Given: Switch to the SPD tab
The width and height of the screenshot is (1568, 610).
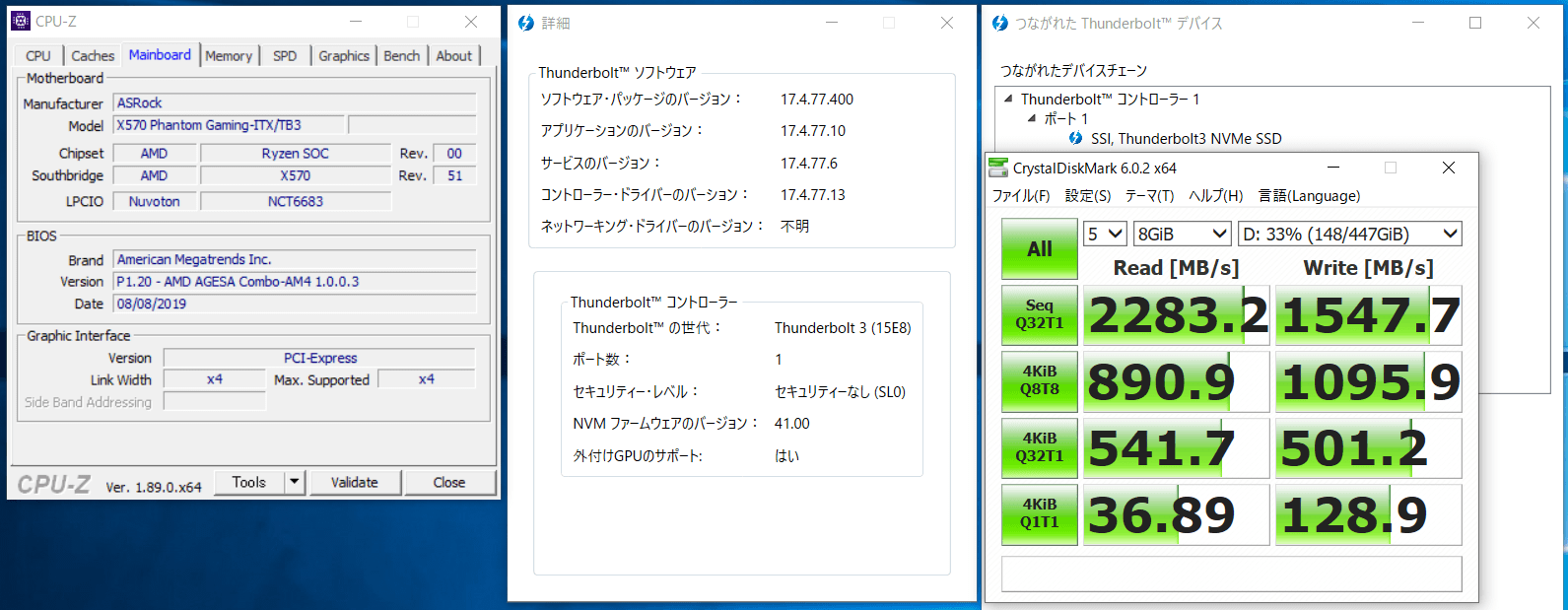Looking at the screenshot, I should coord(285,56).
